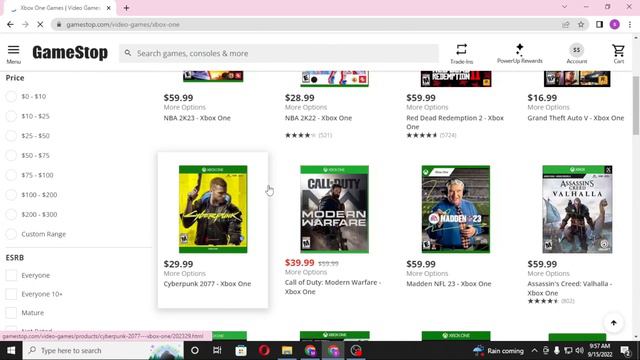640x360 pixels.
Task: Open Cyberpunk 2077 - Xbox One link
Action: coord(207,284)
